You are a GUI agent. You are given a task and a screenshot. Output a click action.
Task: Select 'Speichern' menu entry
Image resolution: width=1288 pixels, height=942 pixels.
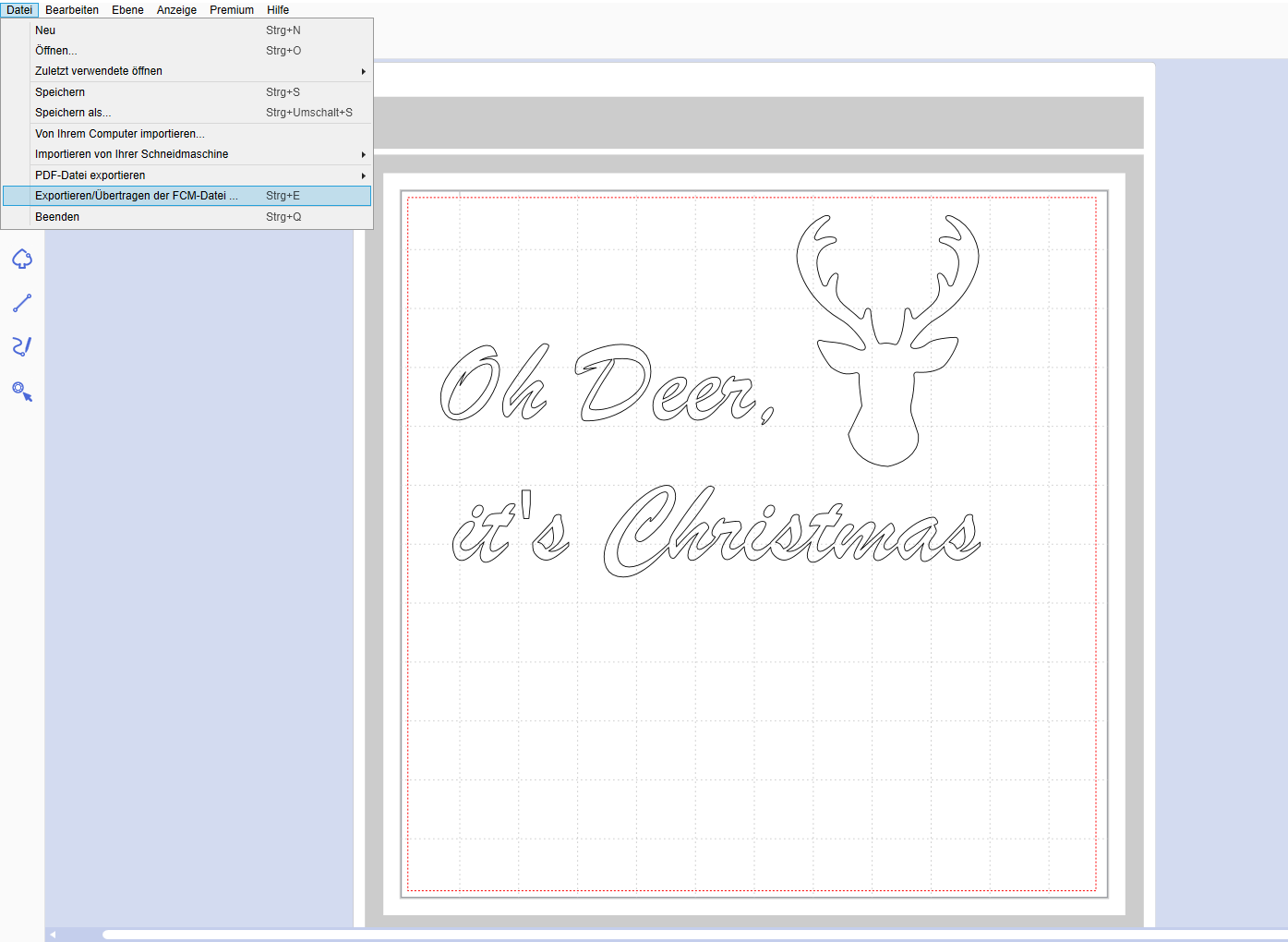tap(60, 92)
